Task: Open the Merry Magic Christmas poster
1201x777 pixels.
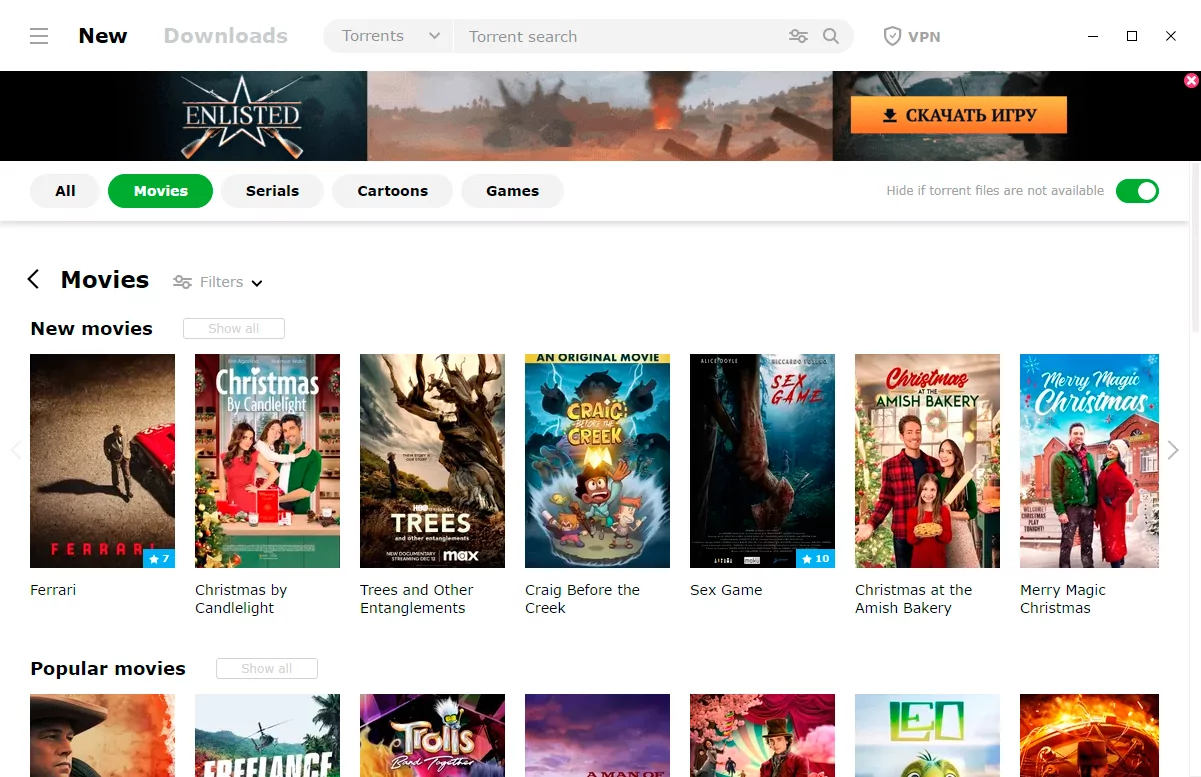Action: tap(1089, 461)
